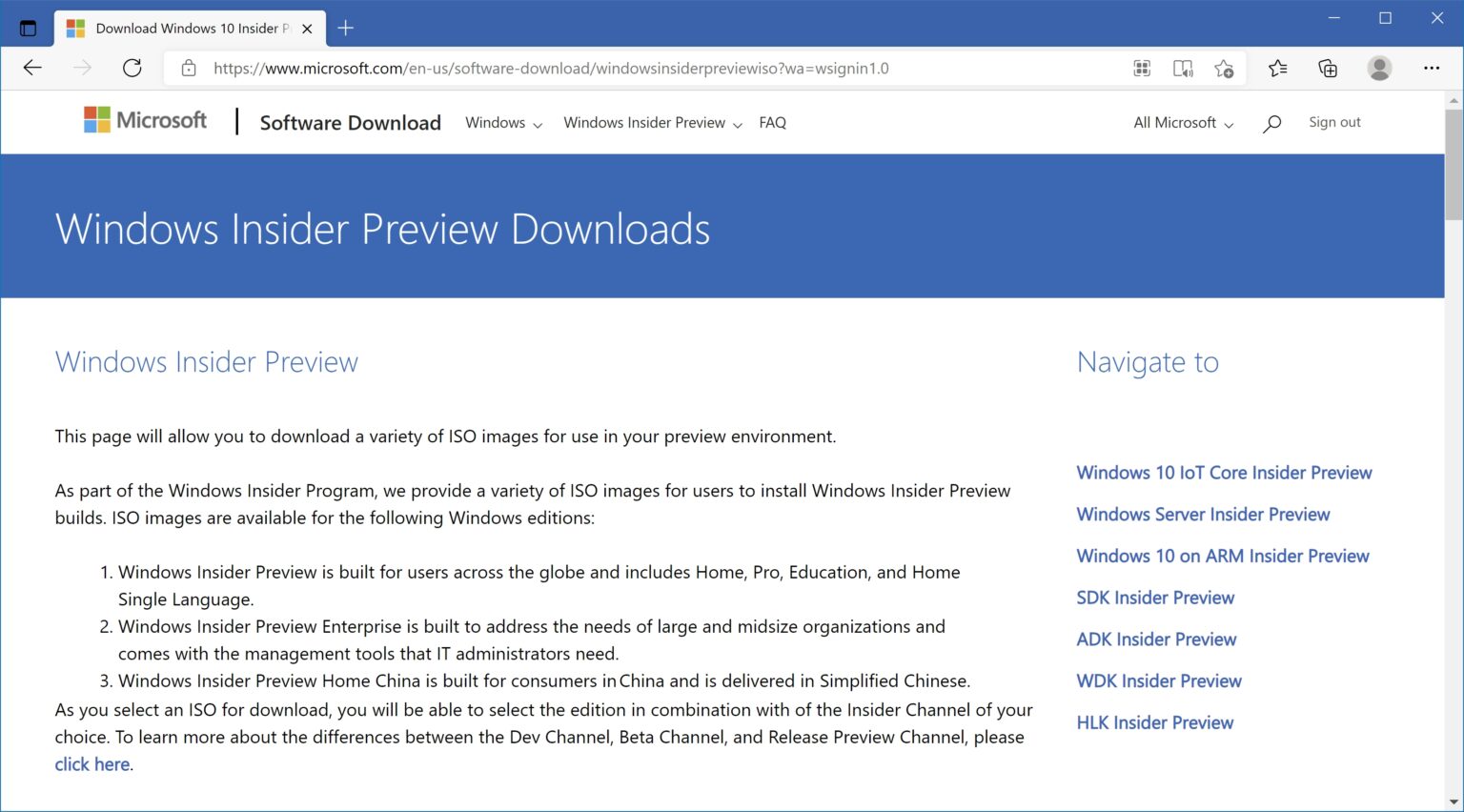Image resolution: width=1464 pixels, height=812 pixels.
Task: Click the click here link about Insider Channels
Action: click(91, 763)
